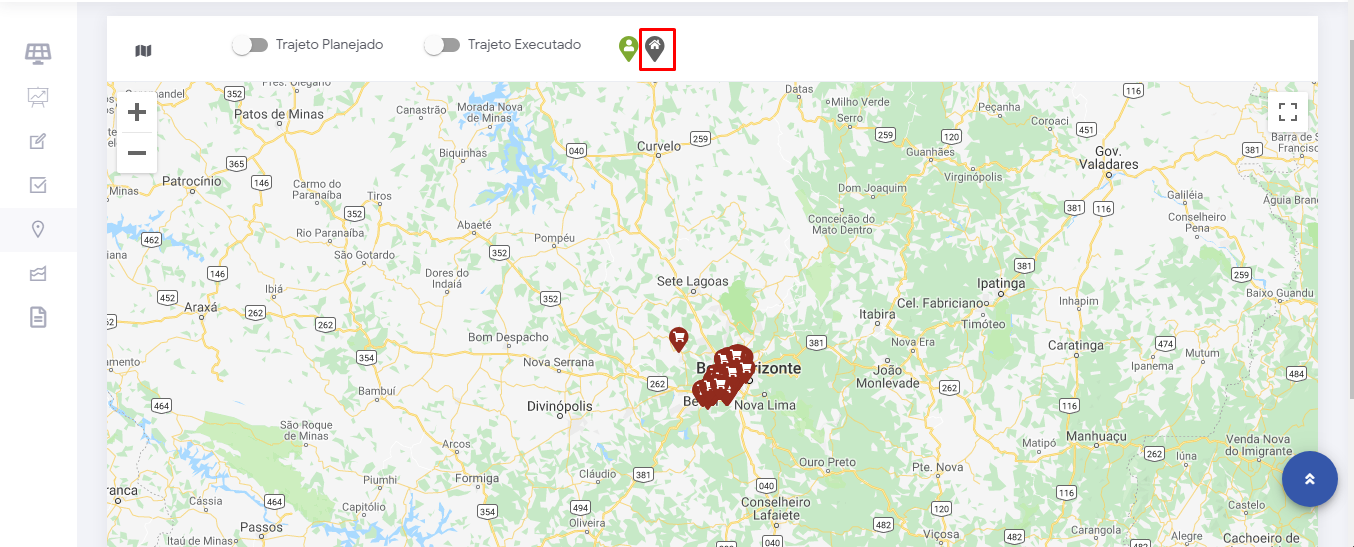This screenshot has width=1354, height=547.
Task: Click the Trajeto Planejado label
Action: tap(329, 45)
